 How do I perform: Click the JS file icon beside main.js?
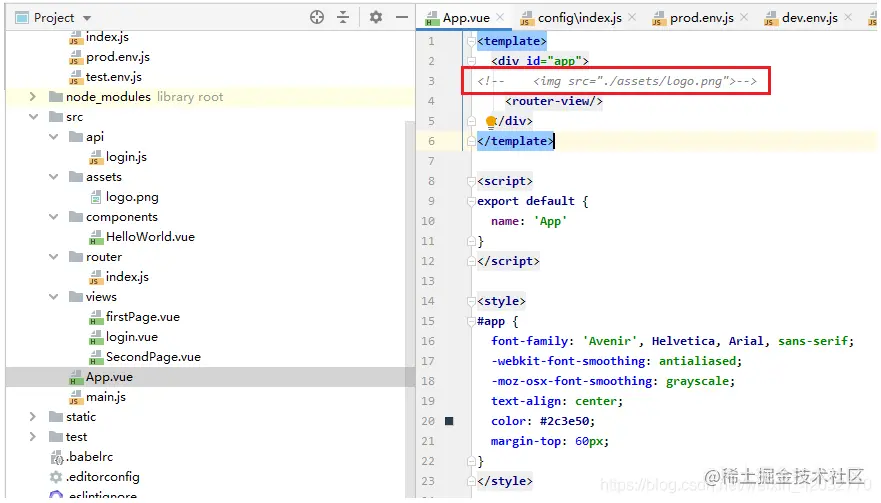tap(76, 397)
